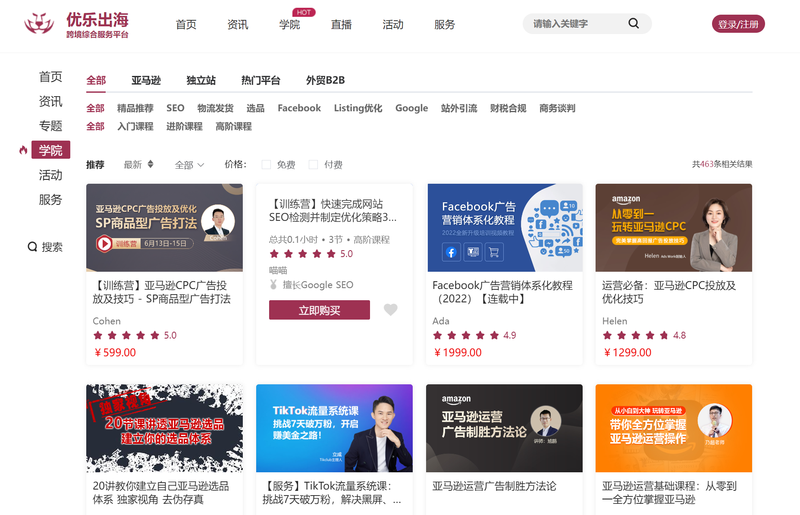Filter by 财税合规 topic
The width and height of the screenshot is (800, 515).
(508, 108)
